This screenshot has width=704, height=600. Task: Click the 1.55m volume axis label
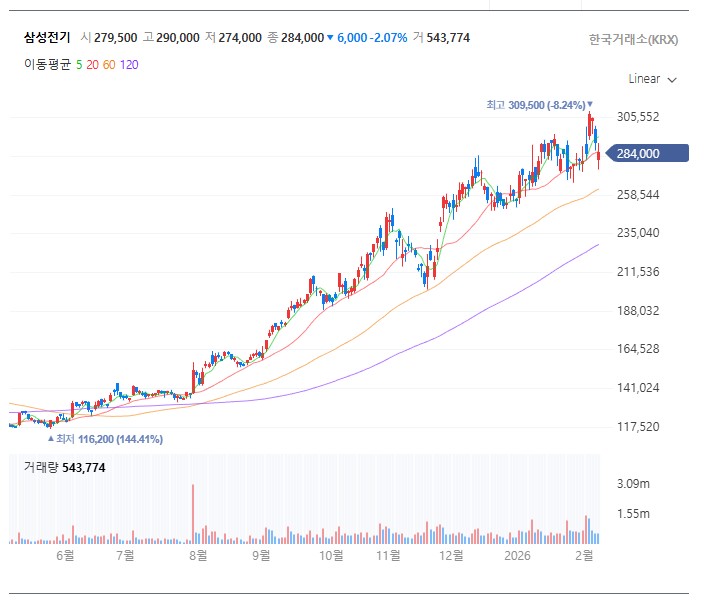633,514
